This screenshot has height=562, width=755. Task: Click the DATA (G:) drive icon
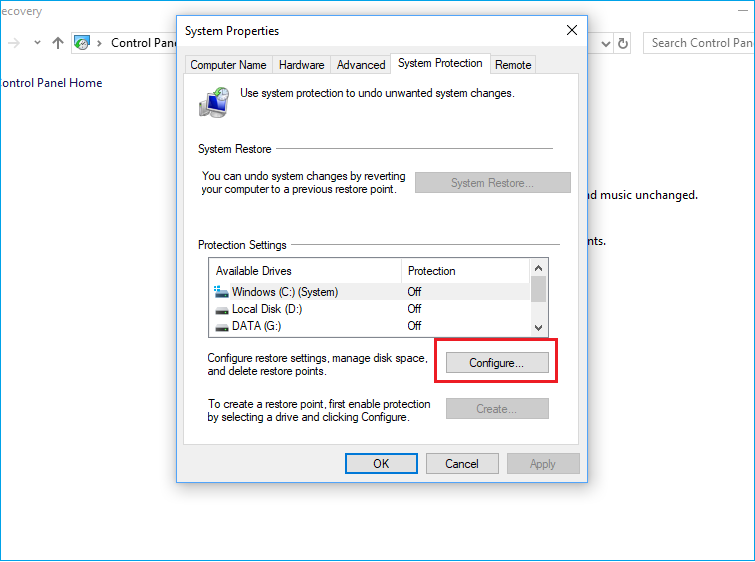tap(221, 326)
